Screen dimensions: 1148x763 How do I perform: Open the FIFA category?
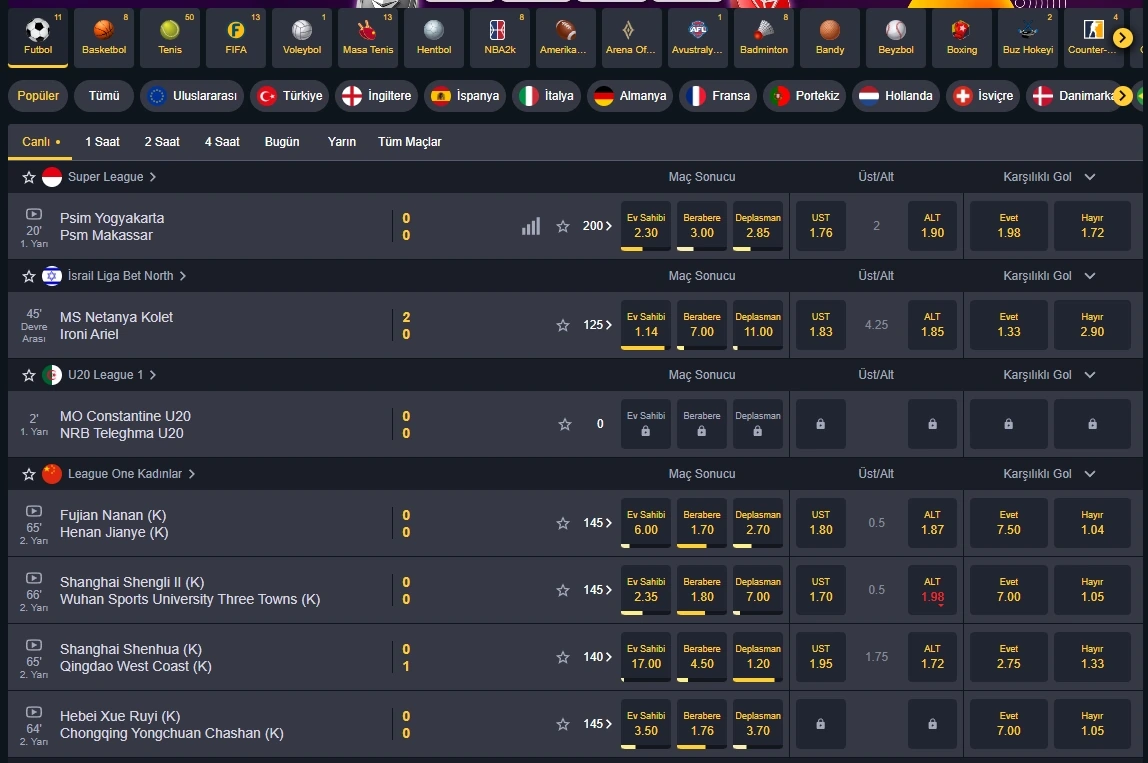click(x=236, y=37)
